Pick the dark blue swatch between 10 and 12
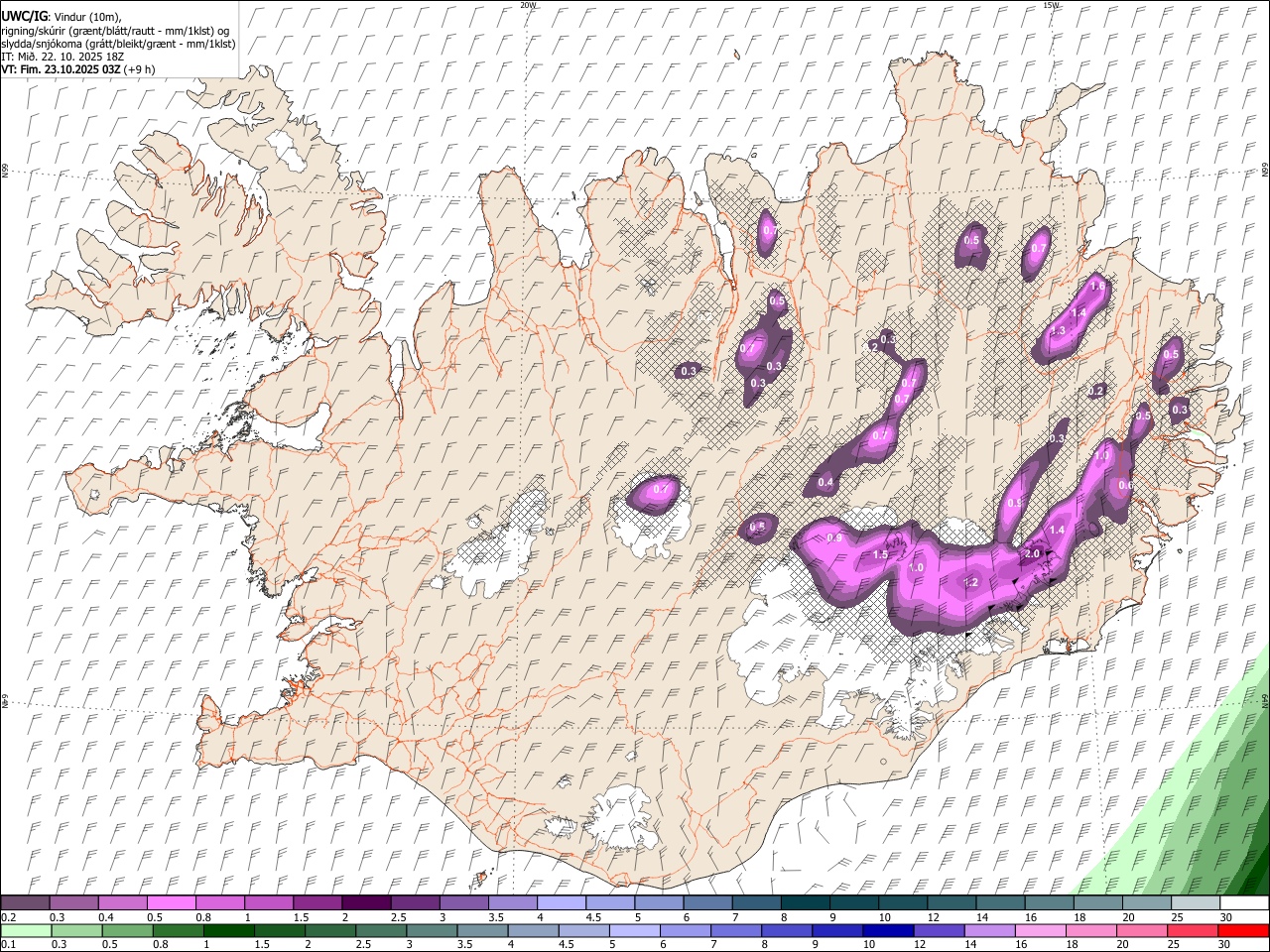 point(887,930)
